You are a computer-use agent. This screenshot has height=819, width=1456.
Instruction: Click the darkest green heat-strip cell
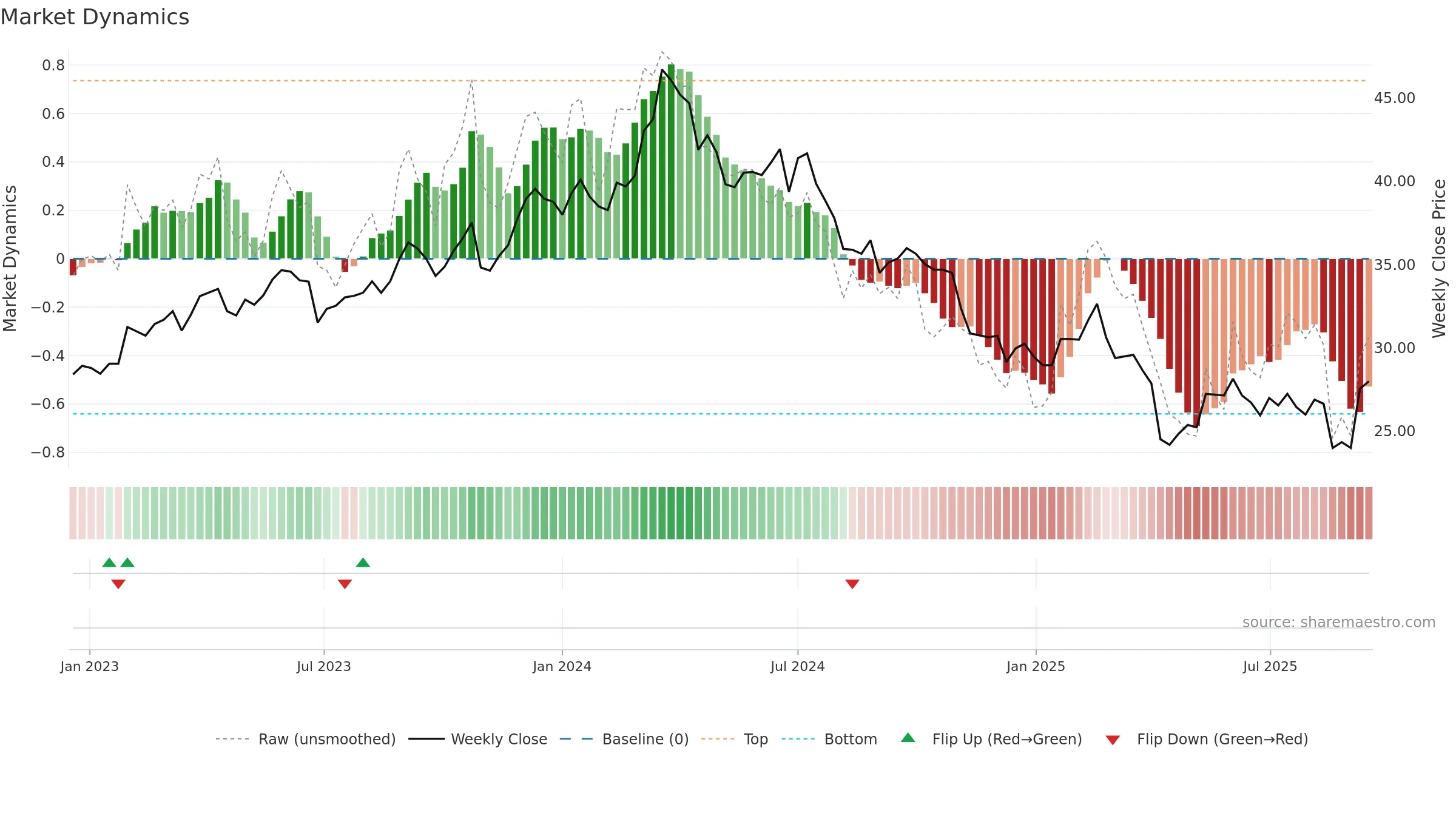[x=671, y=513]
